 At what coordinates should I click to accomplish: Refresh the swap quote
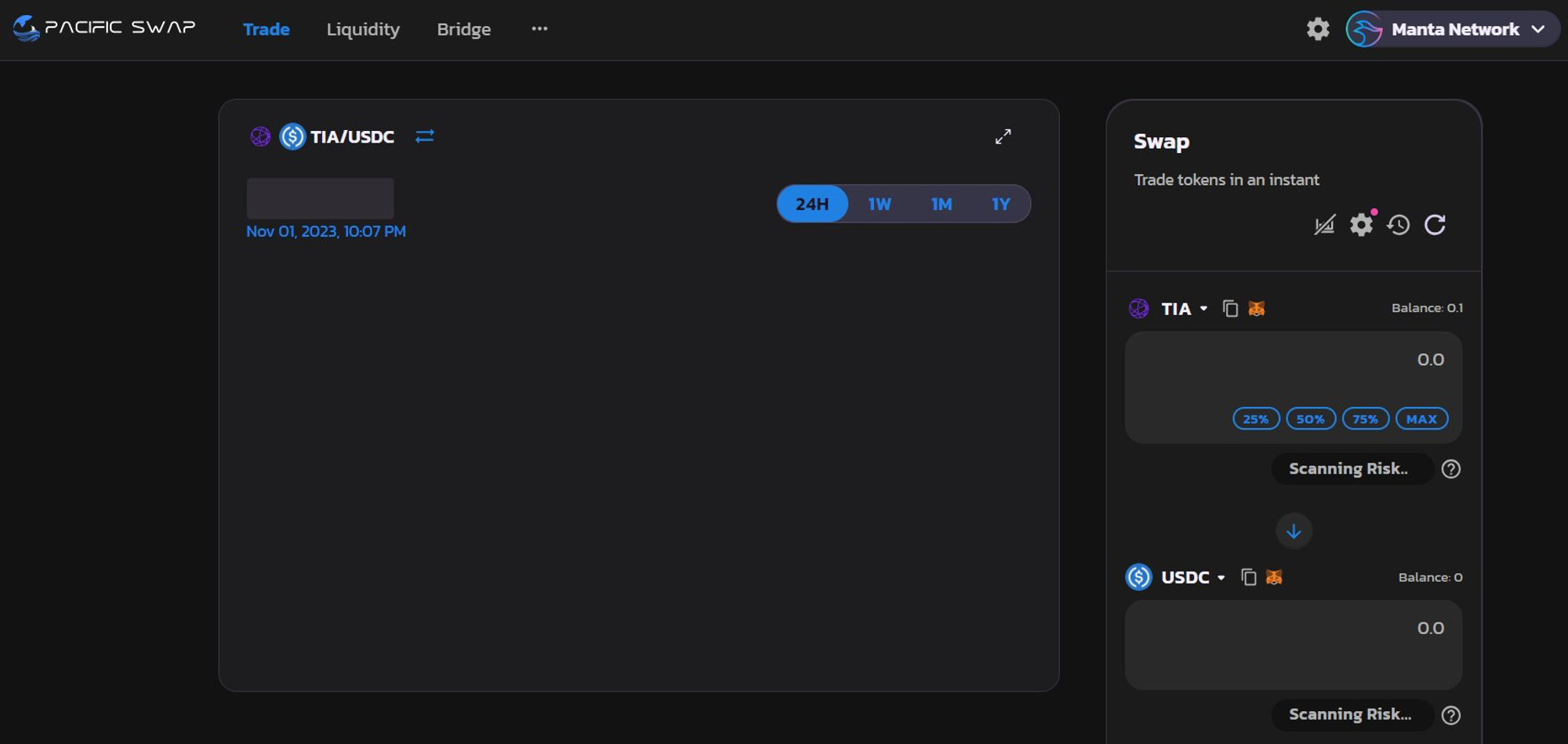point(1435,225)
